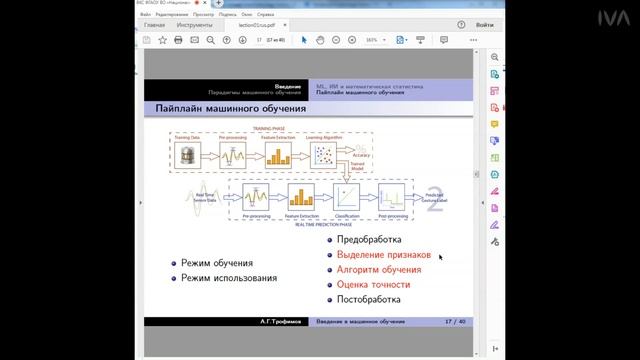Click the red text Выделение признаков
The height and width of the screenshot is (360, 640).
[x=384, y=255]
